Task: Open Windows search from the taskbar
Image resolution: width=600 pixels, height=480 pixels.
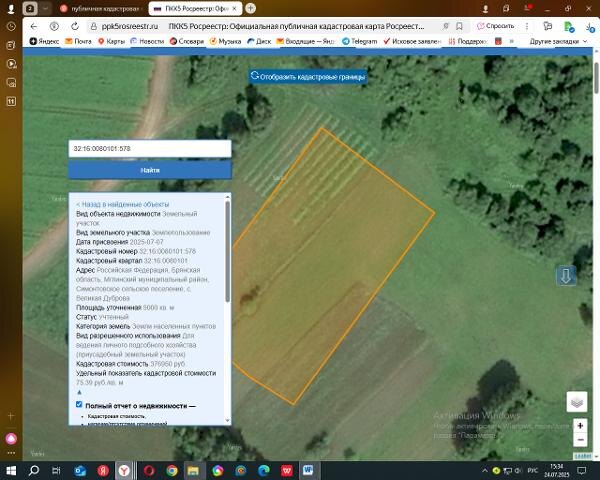Action: coord(34,470)
